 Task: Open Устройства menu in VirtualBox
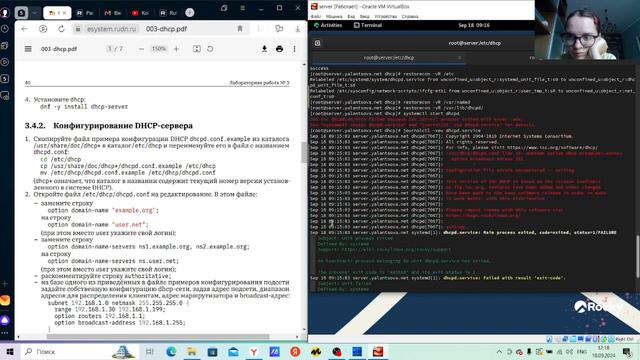[385, 17]
